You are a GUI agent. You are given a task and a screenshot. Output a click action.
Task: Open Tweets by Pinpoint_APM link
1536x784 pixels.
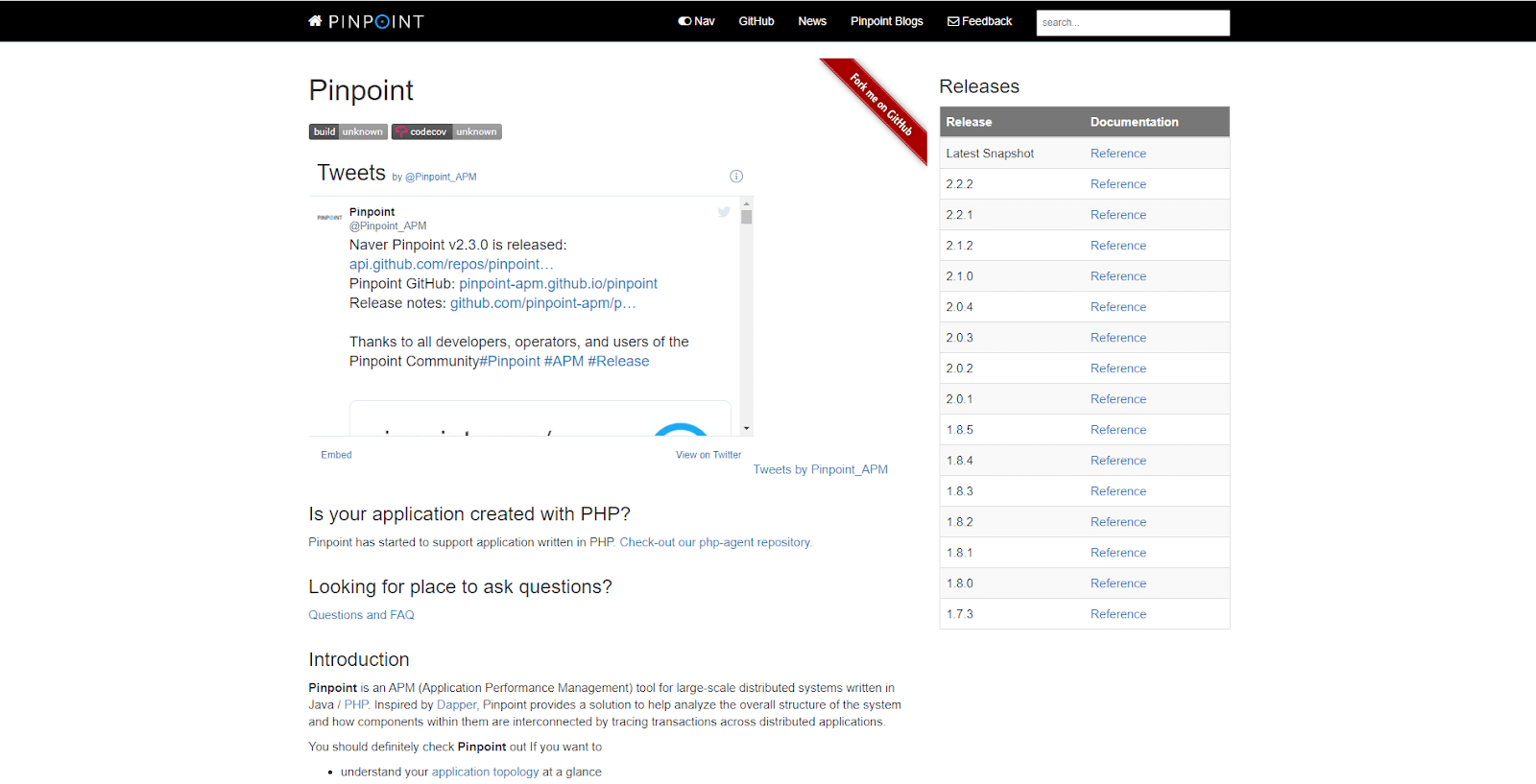[x=820, y=469]
